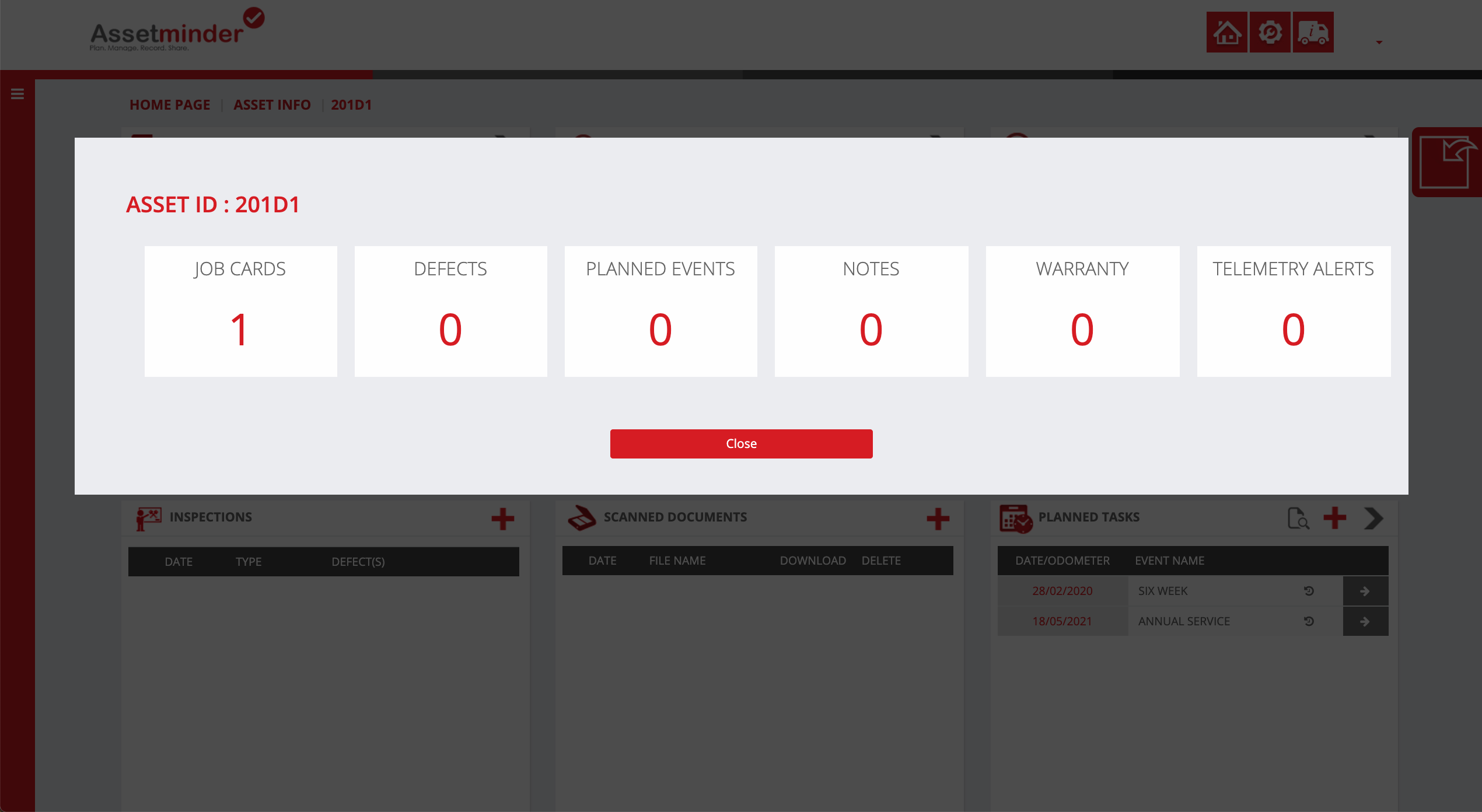Click the Inspections DATE column header
The image size is (1482, 812).
click(x=179, y=562)
